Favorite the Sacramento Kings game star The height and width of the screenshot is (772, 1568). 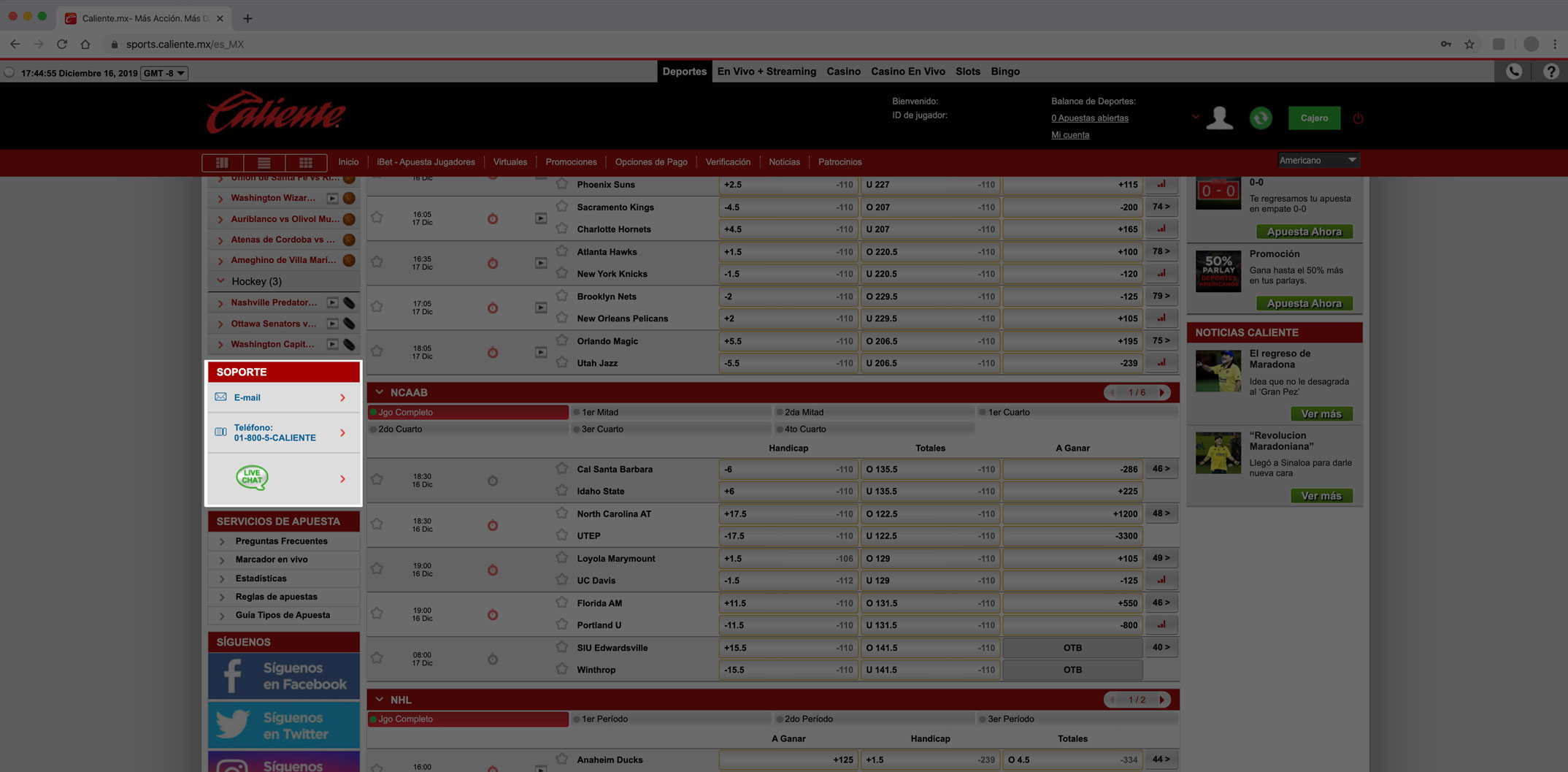[377, 217]
